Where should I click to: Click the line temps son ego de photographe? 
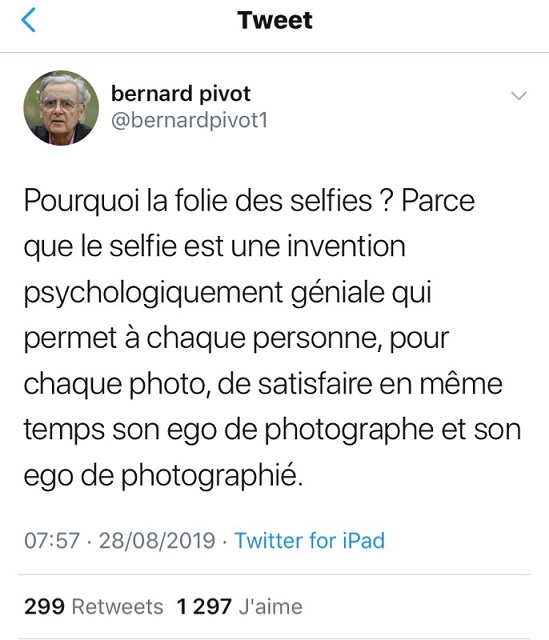[x=272, y=431]
